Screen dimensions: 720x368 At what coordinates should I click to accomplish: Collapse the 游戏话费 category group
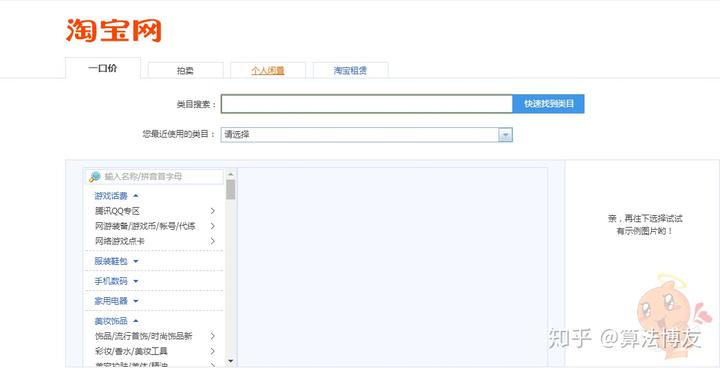click(x=116, y=196)
